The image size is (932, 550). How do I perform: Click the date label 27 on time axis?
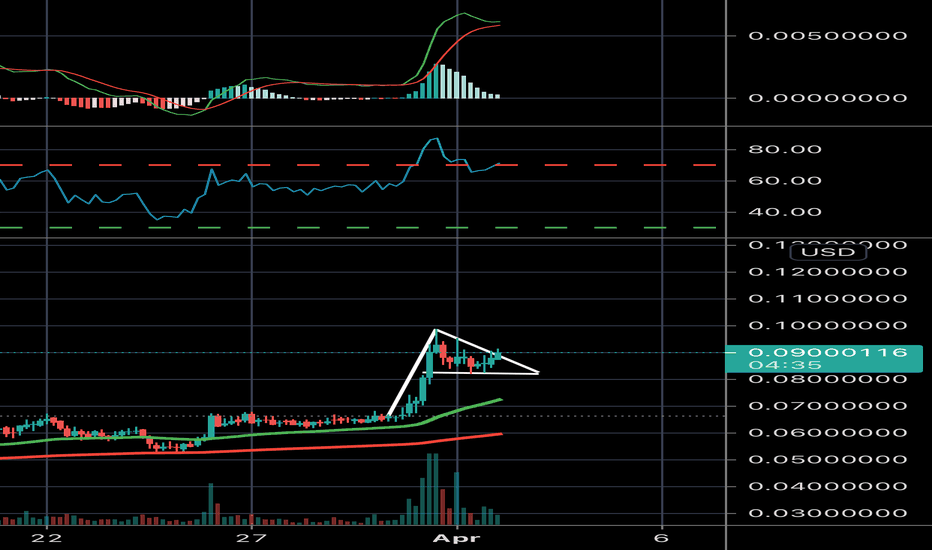click(251, 538)
